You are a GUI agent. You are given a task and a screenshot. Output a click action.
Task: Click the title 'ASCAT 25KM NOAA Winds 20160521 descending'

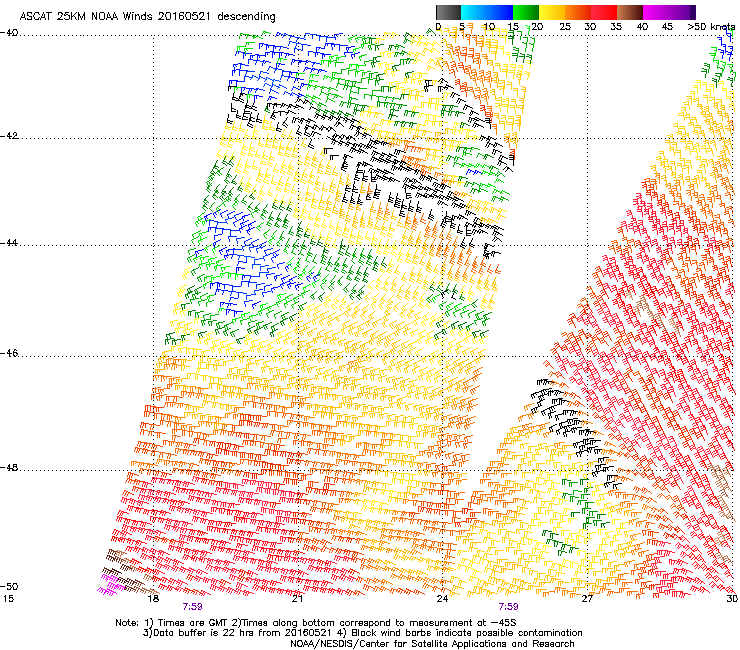pyautogui.click(x=147, y=17)
